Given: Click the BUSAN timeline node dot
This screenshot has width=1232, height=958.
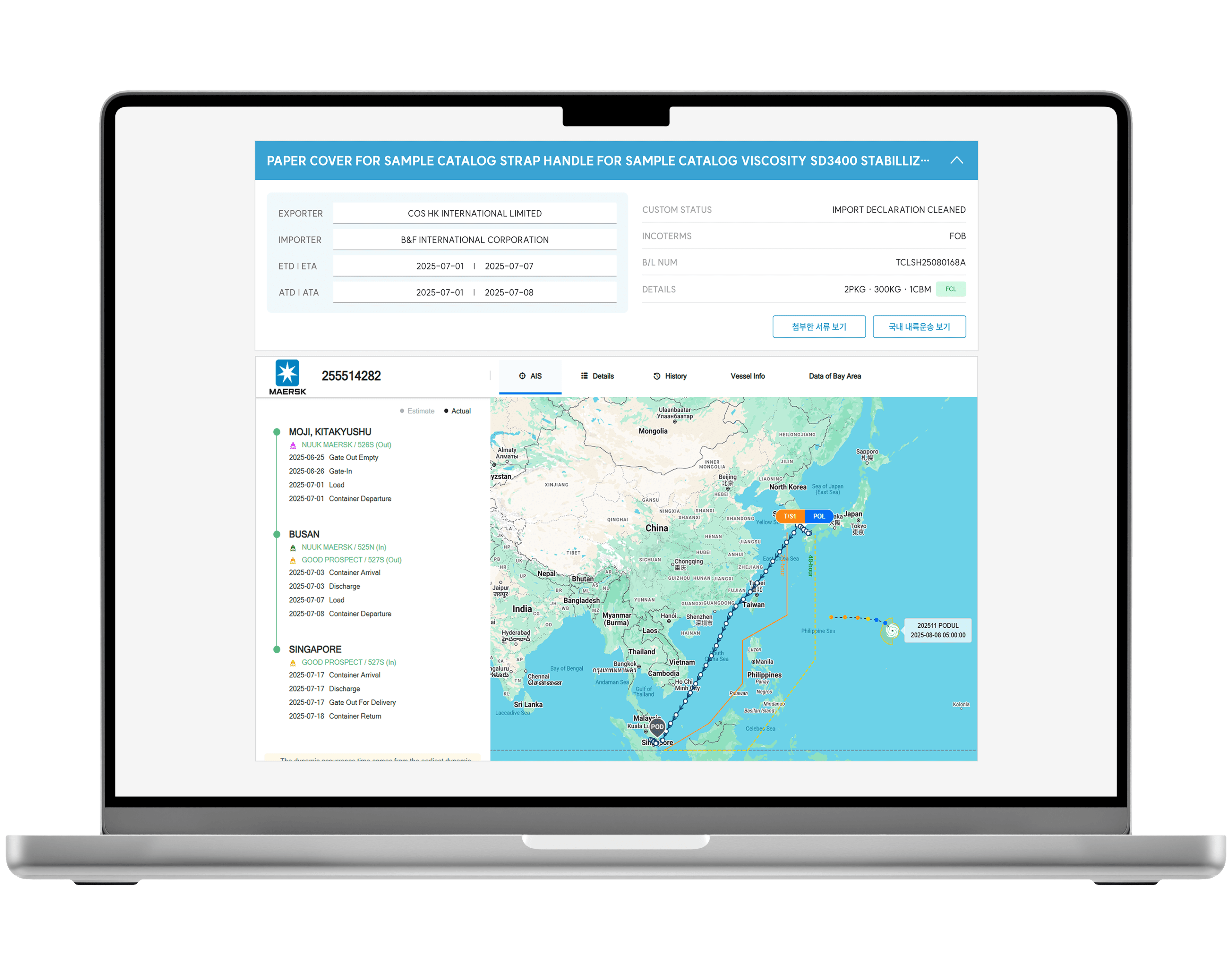Looking at the screenshot, I should (277, 535).
